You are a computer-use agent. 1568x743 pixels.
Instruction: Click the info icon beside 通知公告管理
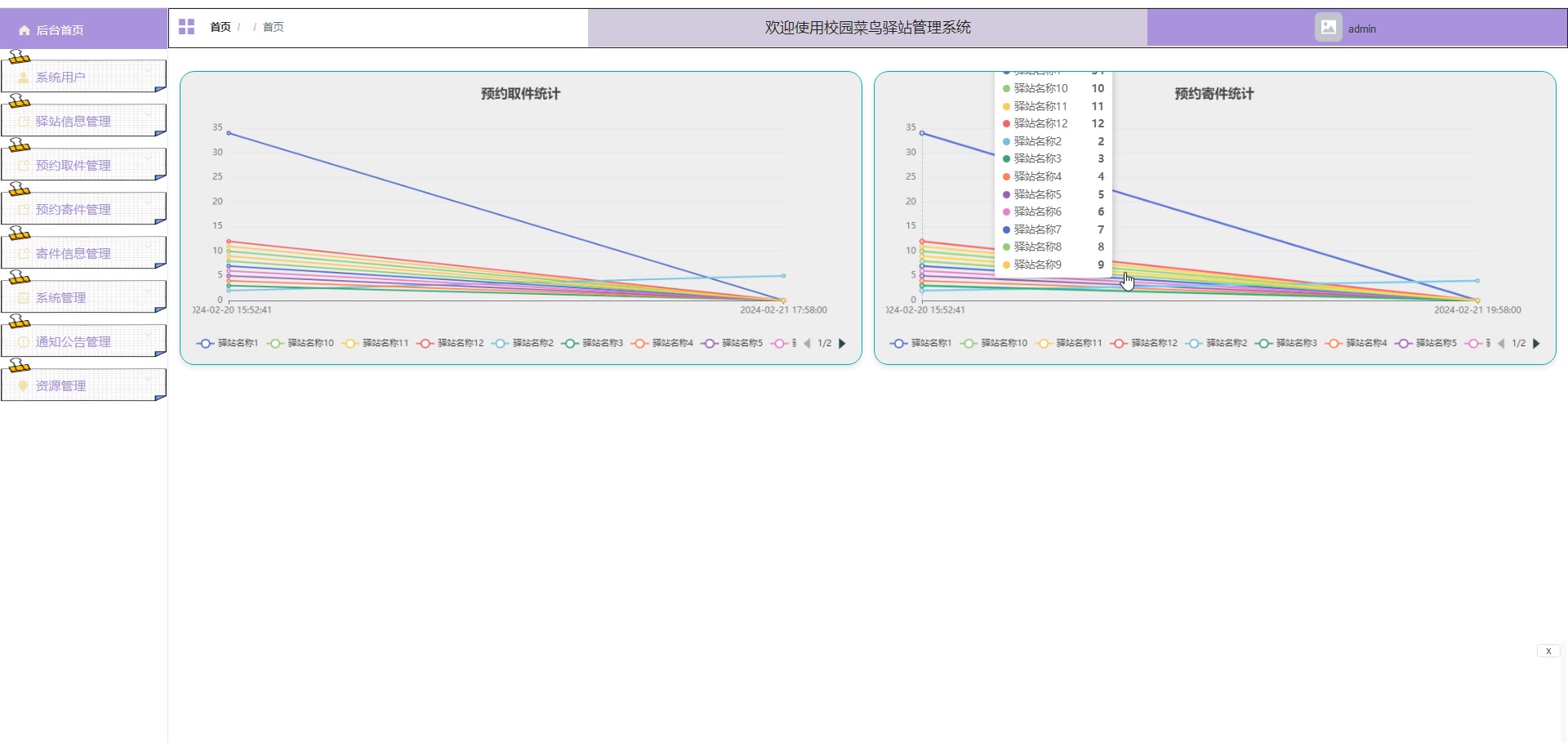[24, 342]
